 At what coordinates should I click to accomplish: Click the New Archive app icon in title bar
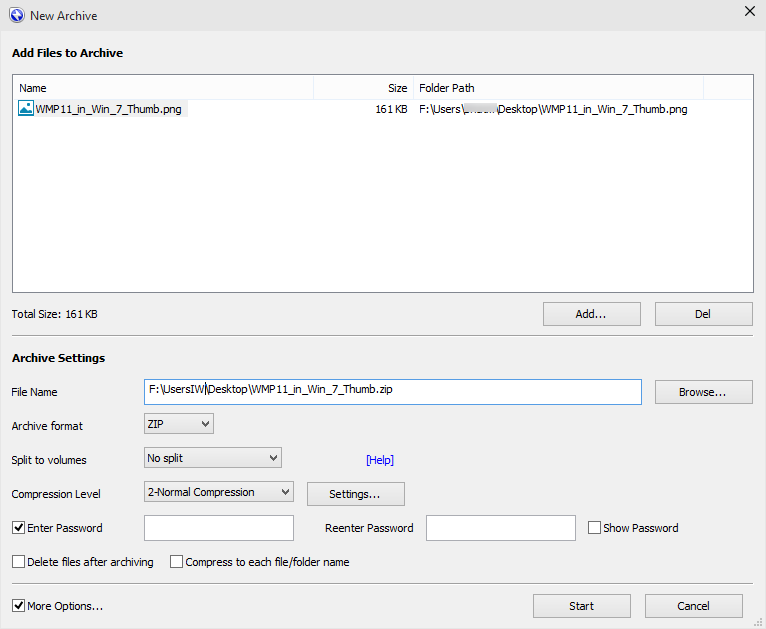tap(16, 16)
